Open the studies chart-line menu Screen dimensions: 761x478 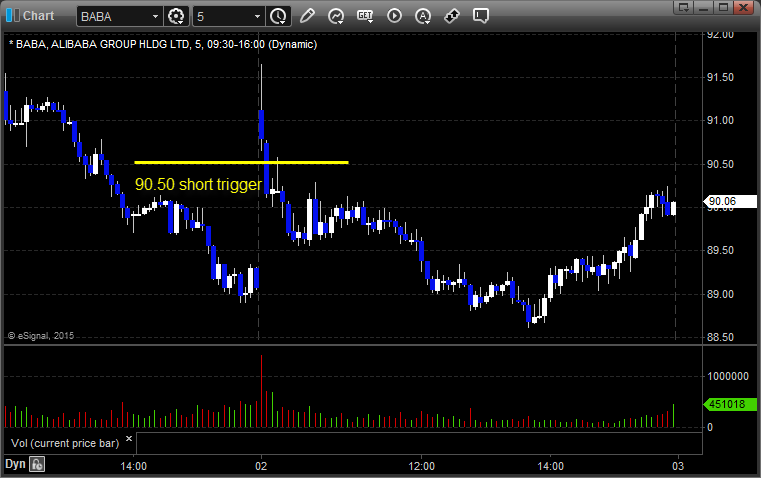[336, 16]
